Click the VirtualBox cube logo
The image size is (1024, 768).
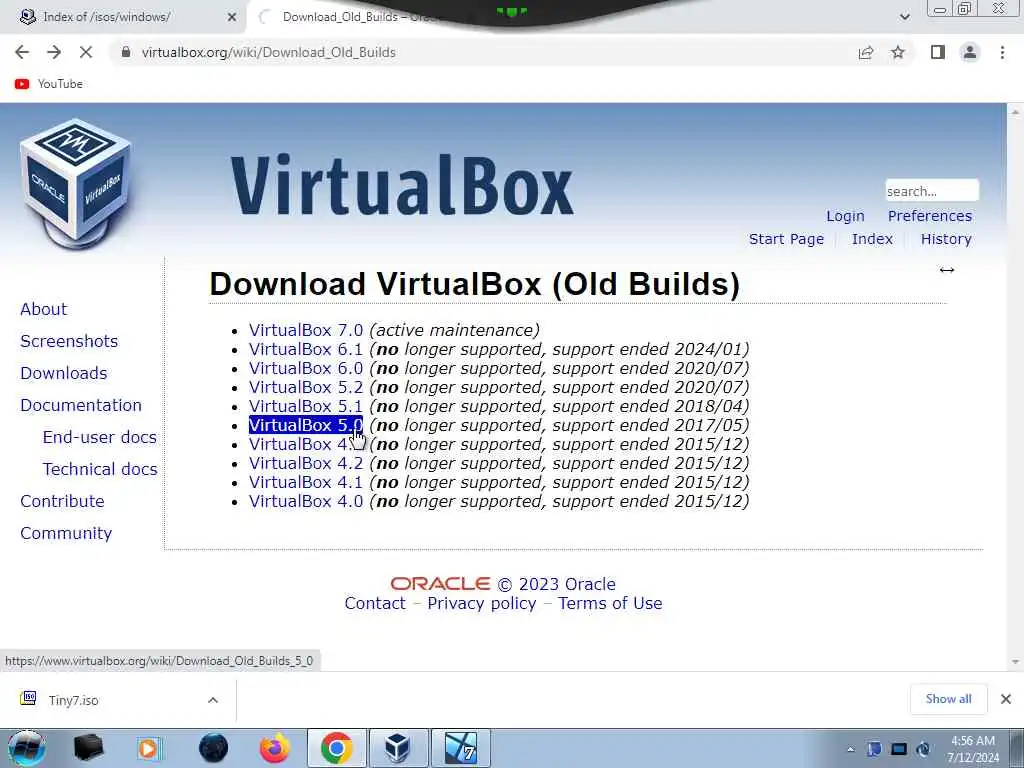[x=76, y=183]
